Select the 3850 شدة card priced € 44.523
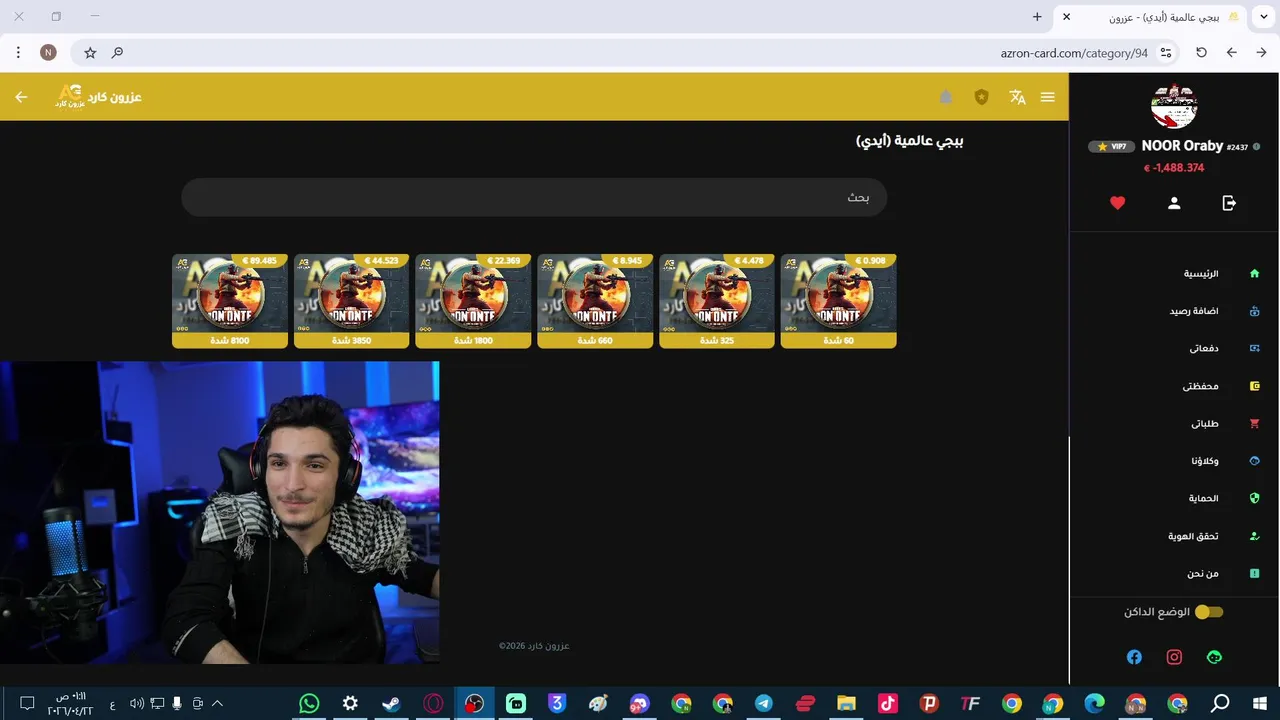 pos(351,301)
